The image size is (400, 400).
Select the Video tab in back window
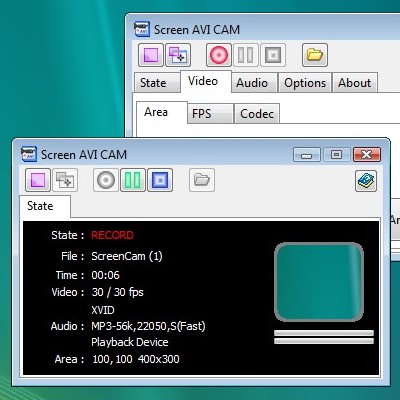(206, 81)
